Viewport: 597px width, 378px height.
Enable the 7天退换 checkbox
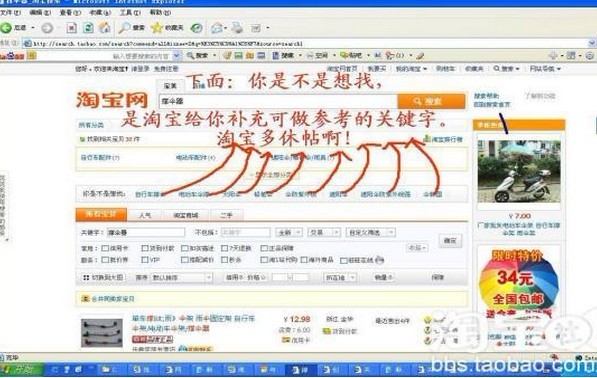pyautogui.click(x=225, y=248)
